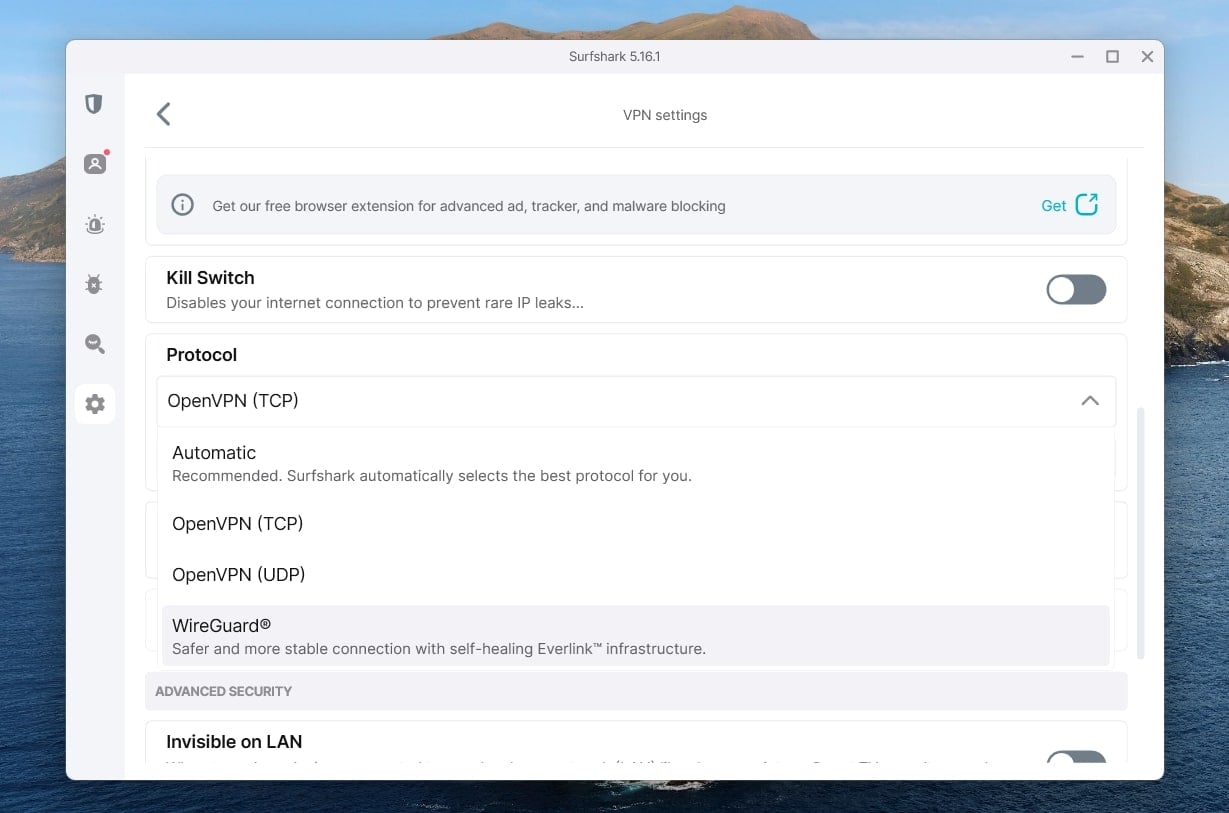Click the external-link icon next to Get
This screenshot has width=1229, height=813.
pos(1085,204)
